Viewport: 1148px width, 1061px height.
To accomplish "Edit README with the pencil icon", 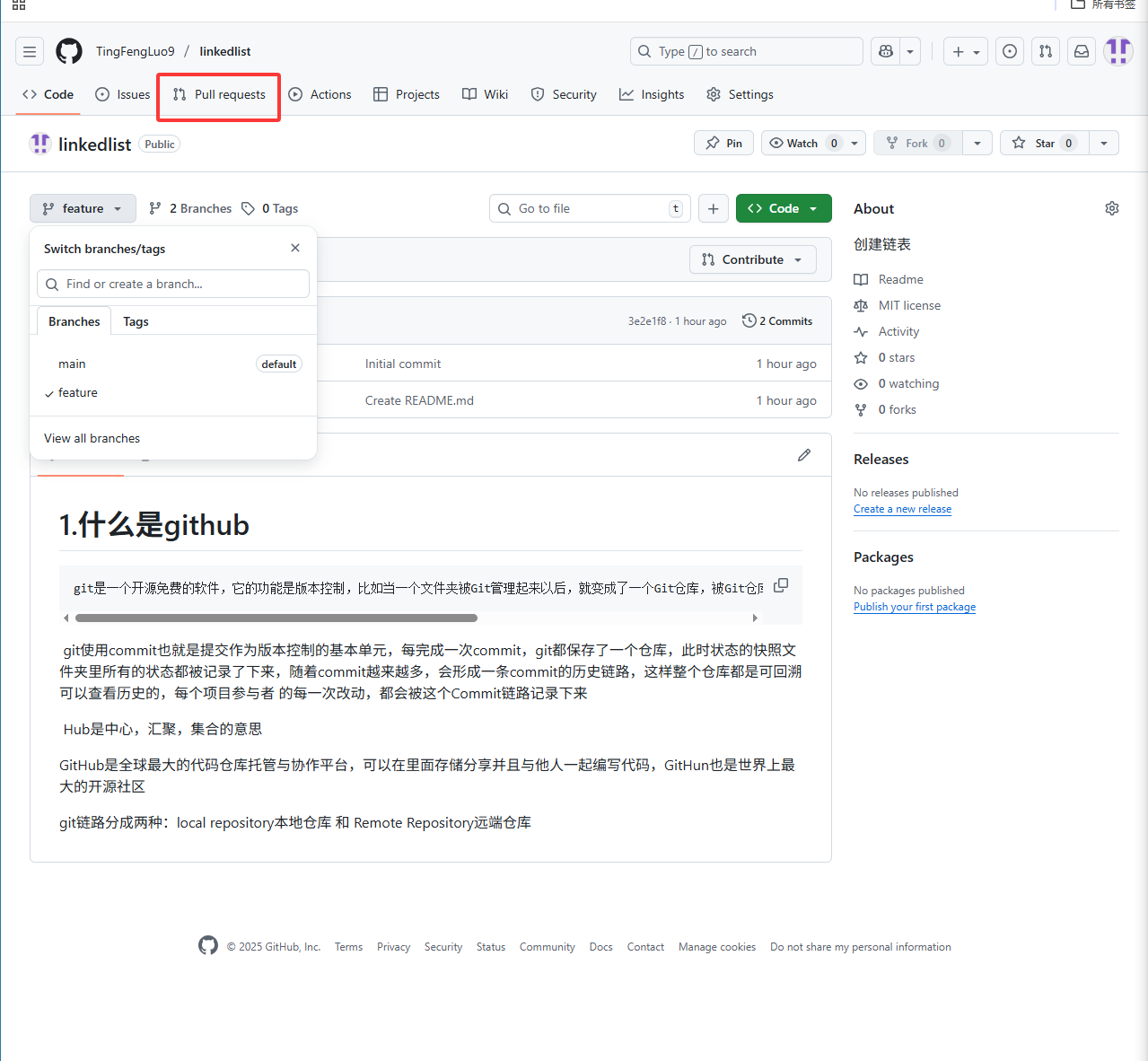I will click(803, 455).
